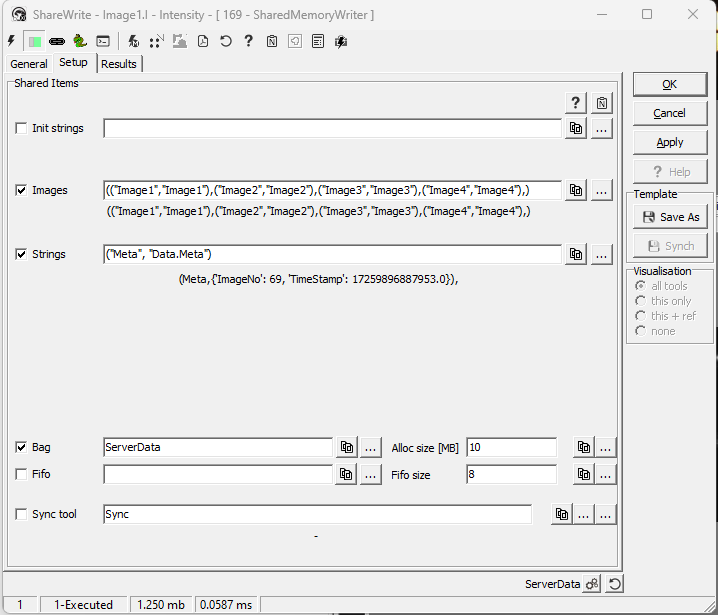Click the four dots with N icon

coord(157,42)
